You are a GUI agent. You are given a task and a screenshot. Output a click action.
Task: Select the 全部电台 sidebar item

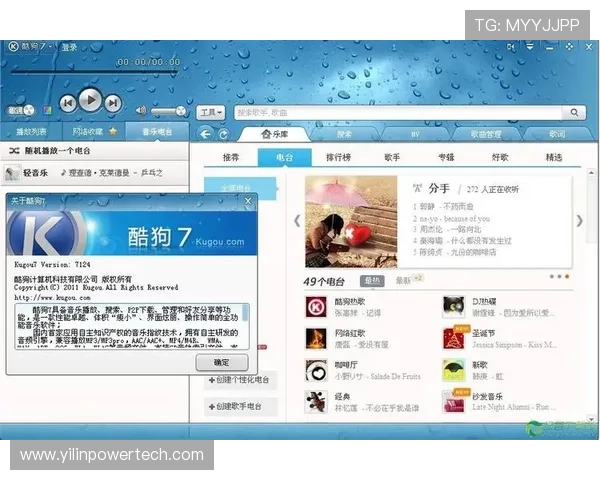pos(240,188)
